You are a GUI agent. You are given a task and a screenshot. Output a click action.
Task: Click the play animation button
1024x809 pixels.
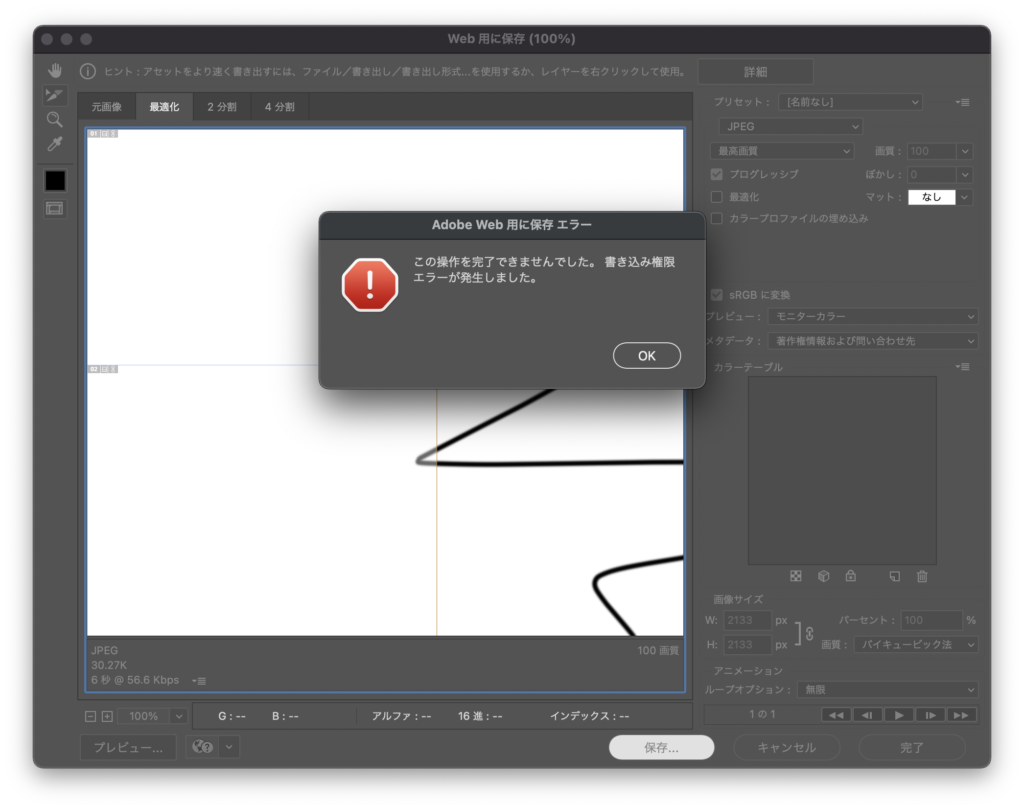pos(899,715)
